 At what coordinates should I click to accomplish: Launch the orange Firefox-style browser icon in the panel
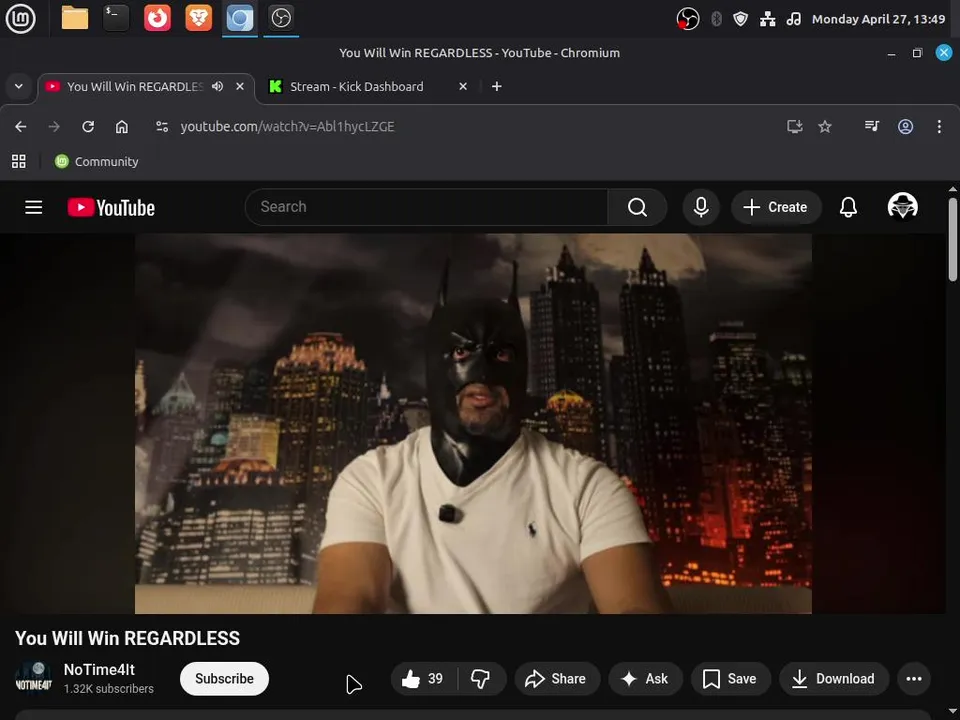[157, 18]
